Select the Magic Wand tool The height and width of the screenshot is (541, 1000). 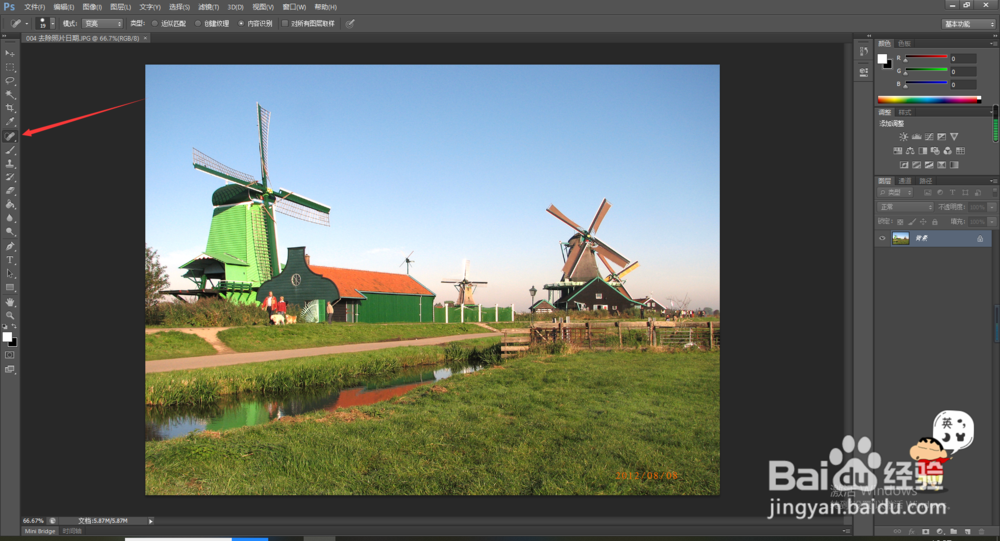[x=10, y=94]
